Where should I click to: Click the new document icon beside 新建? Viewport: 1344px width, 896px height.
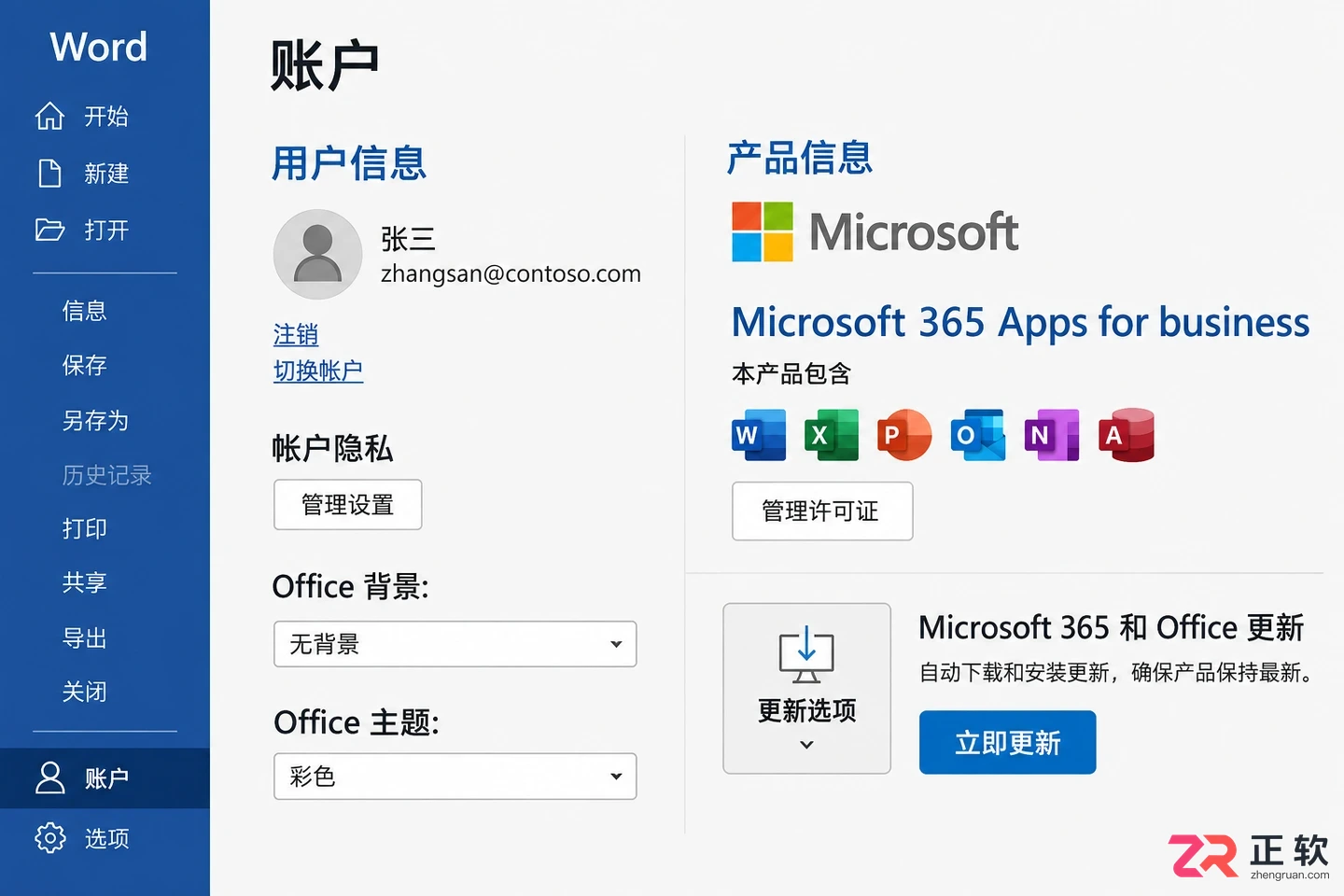[49, 174]
